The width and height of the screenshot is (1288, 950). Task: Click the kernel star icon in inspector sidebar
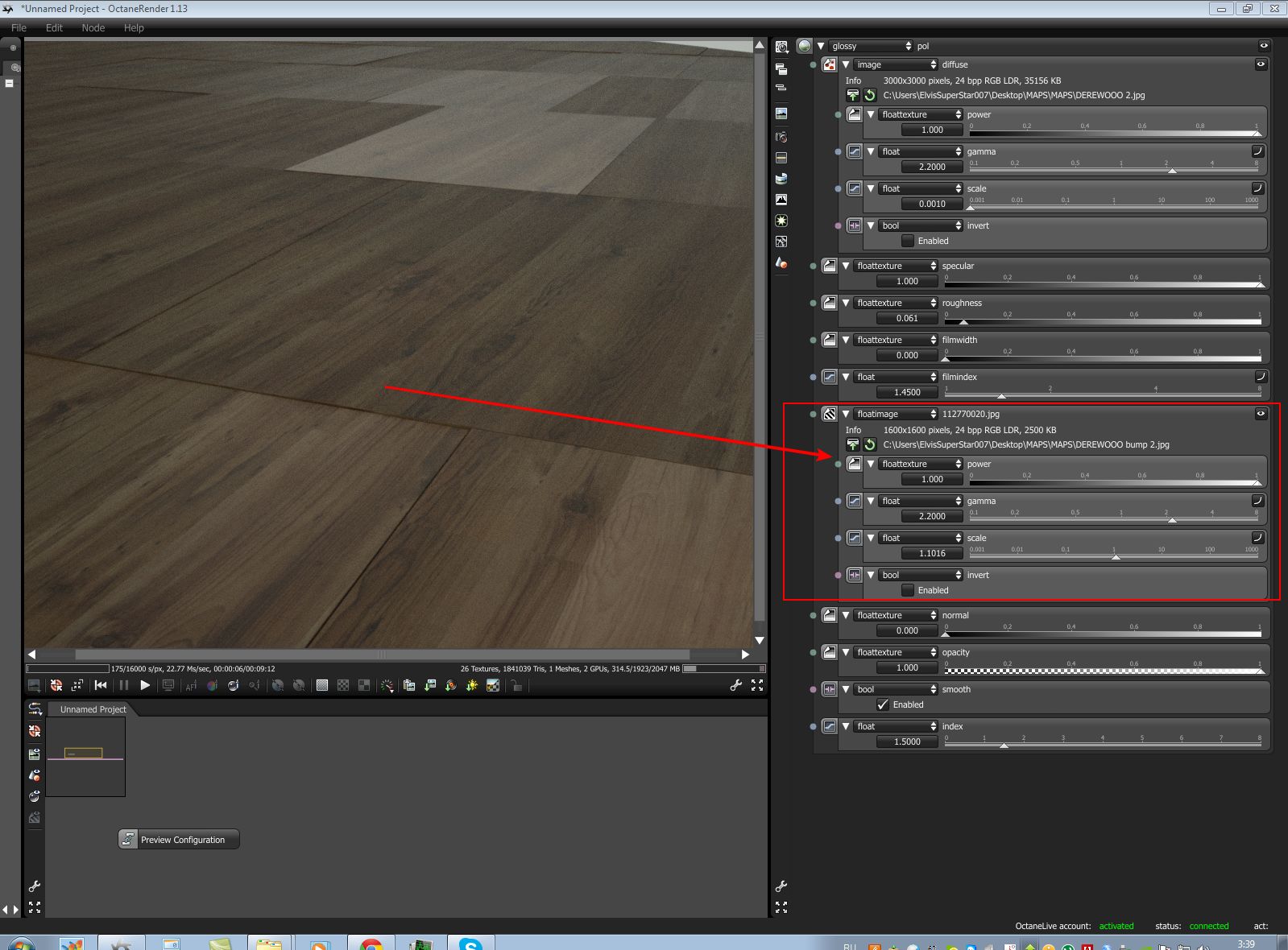pyautogui.click(x=781, y=220)
